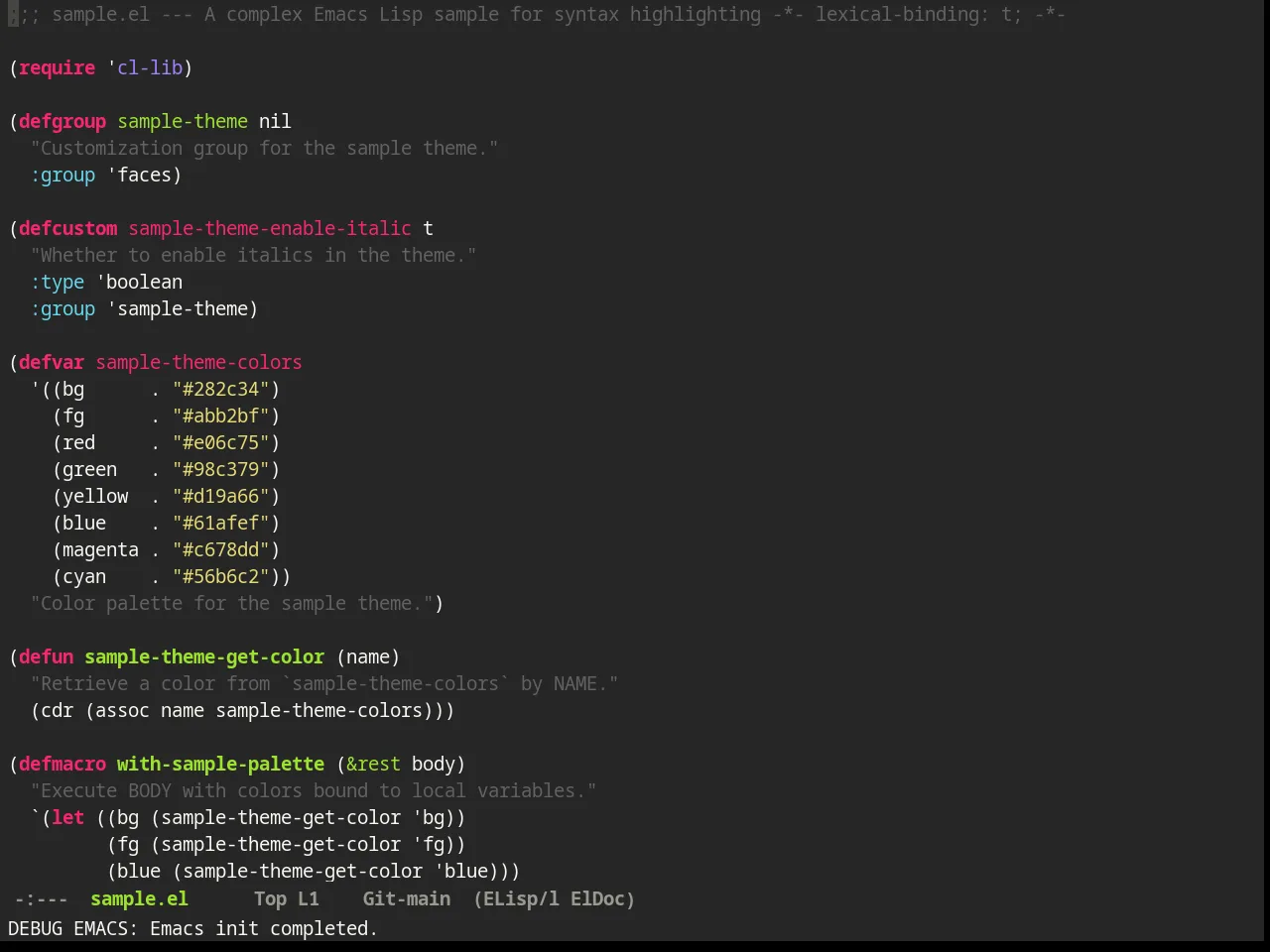Viewport: 1270px width, 952px height.
Task: Click the 'defvar' keyword
Action: pos(52,362)
